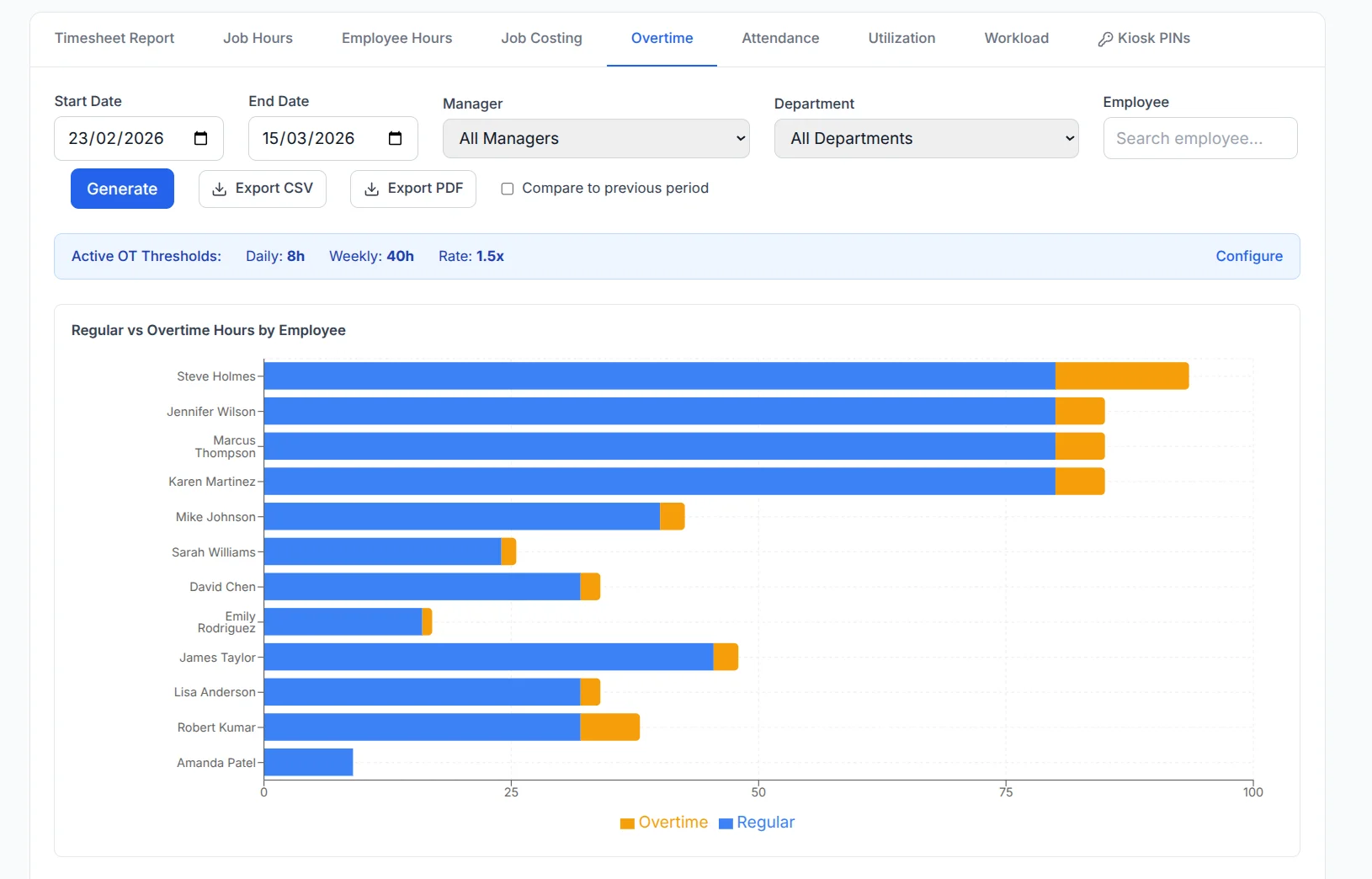The image size is (1372, 879).
Task: Click the key icon beside Kiosk PINs
Action: click(1105, 40)
